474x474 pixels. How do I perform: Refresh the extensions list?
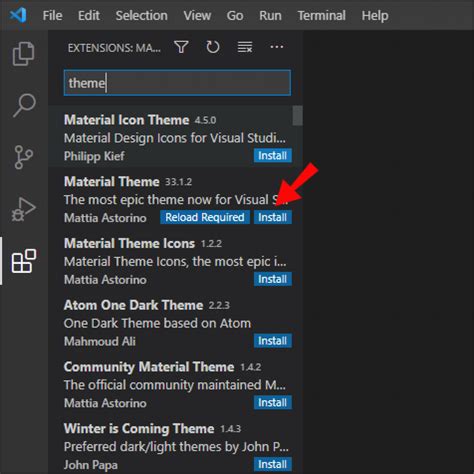point(213,47)
